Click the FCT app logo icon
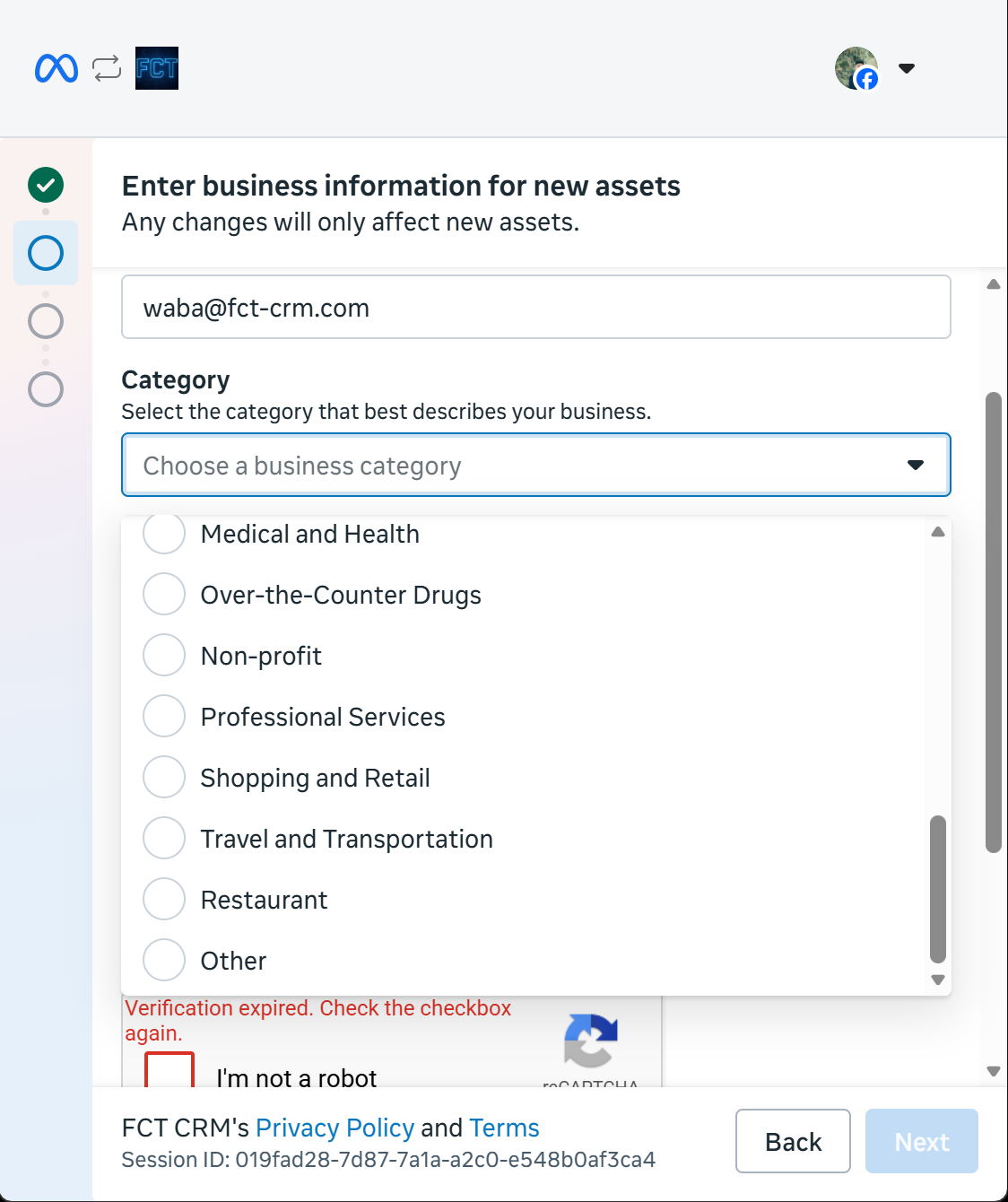Image resolution: width=1008 pixels, height=1202 pixels. tap(157, 68)
